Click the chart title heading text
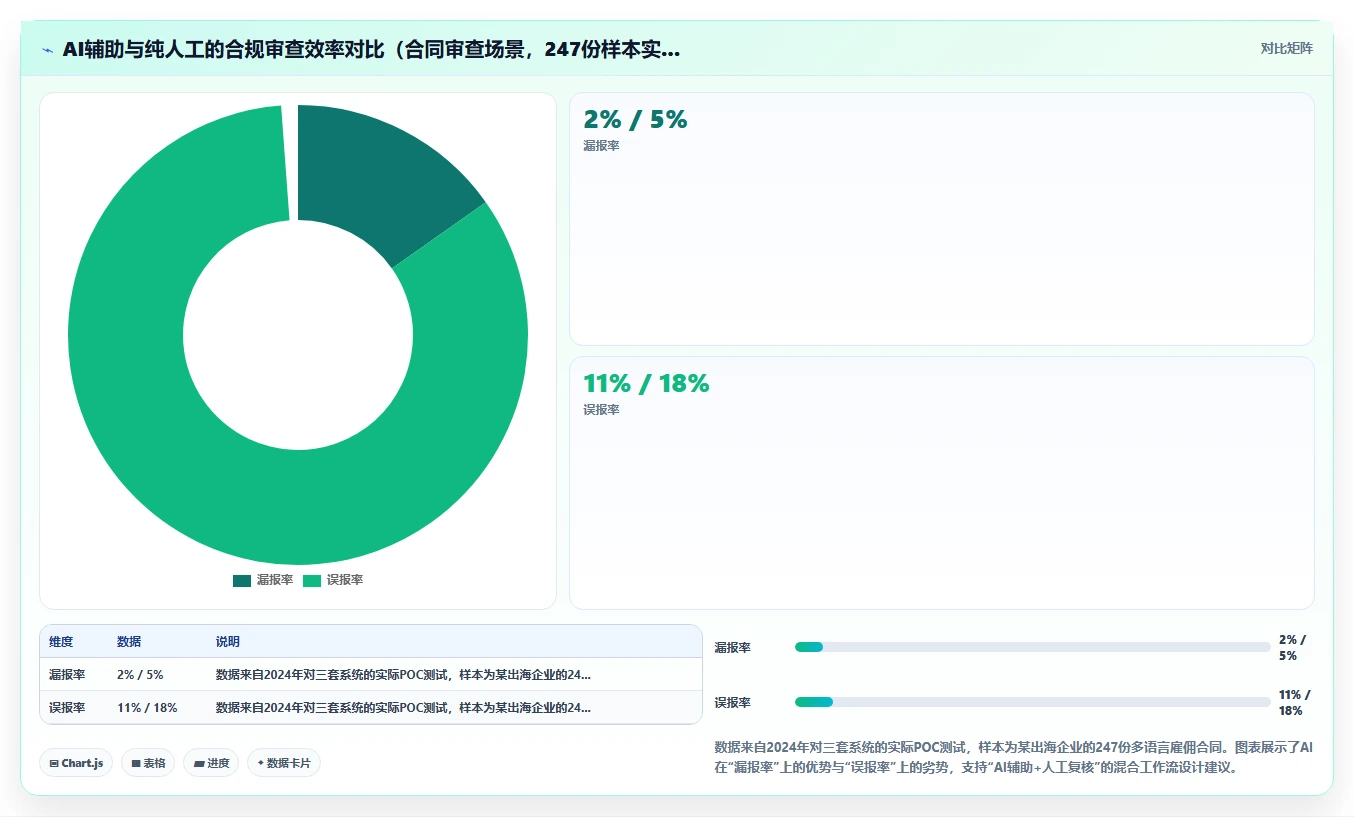 click(x=371, y=50)
